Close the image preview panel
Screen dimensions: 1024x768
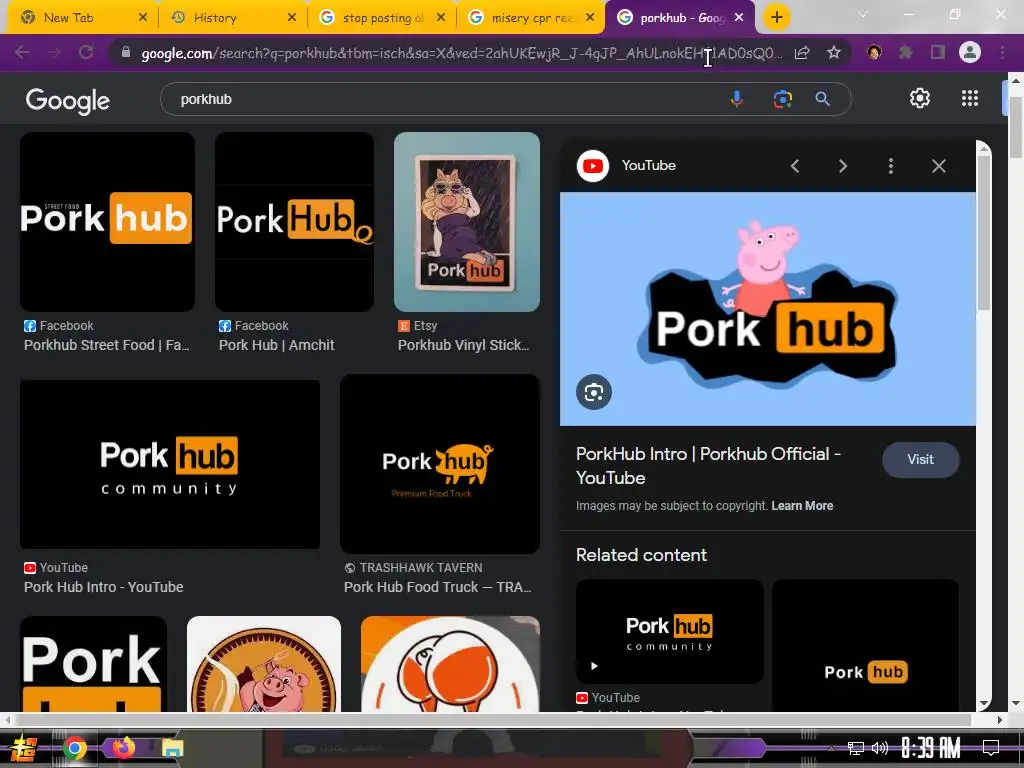938,166
